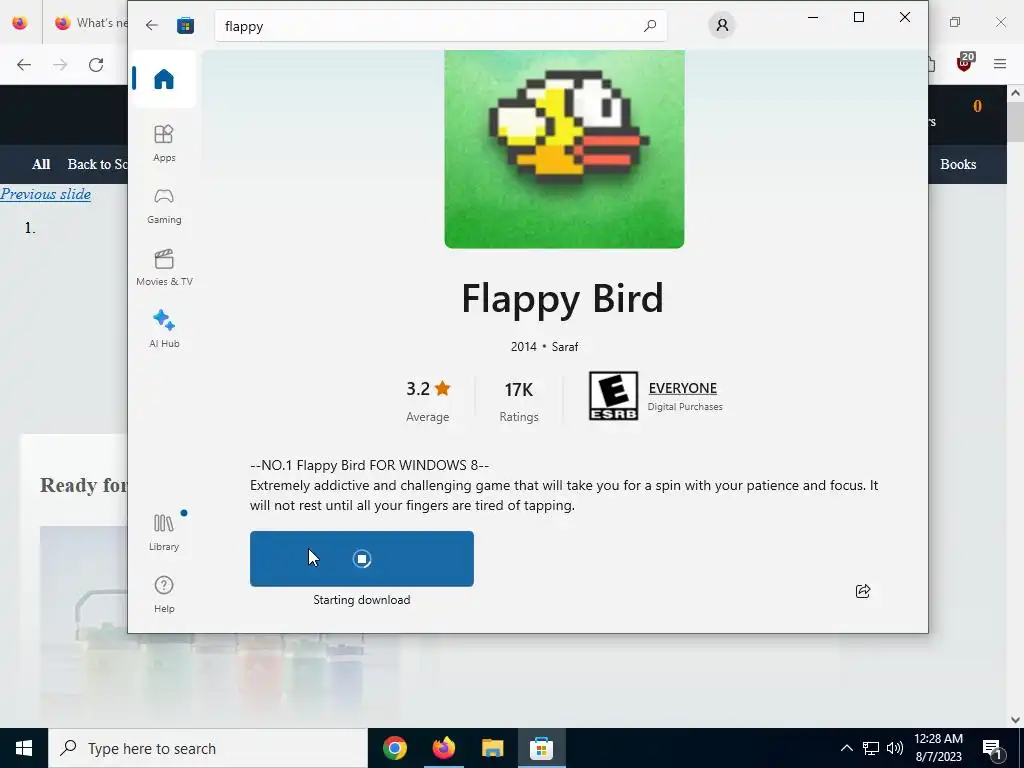Open the volume tray icon
This screenshot has height=768, width=1024.
(895, 748)
